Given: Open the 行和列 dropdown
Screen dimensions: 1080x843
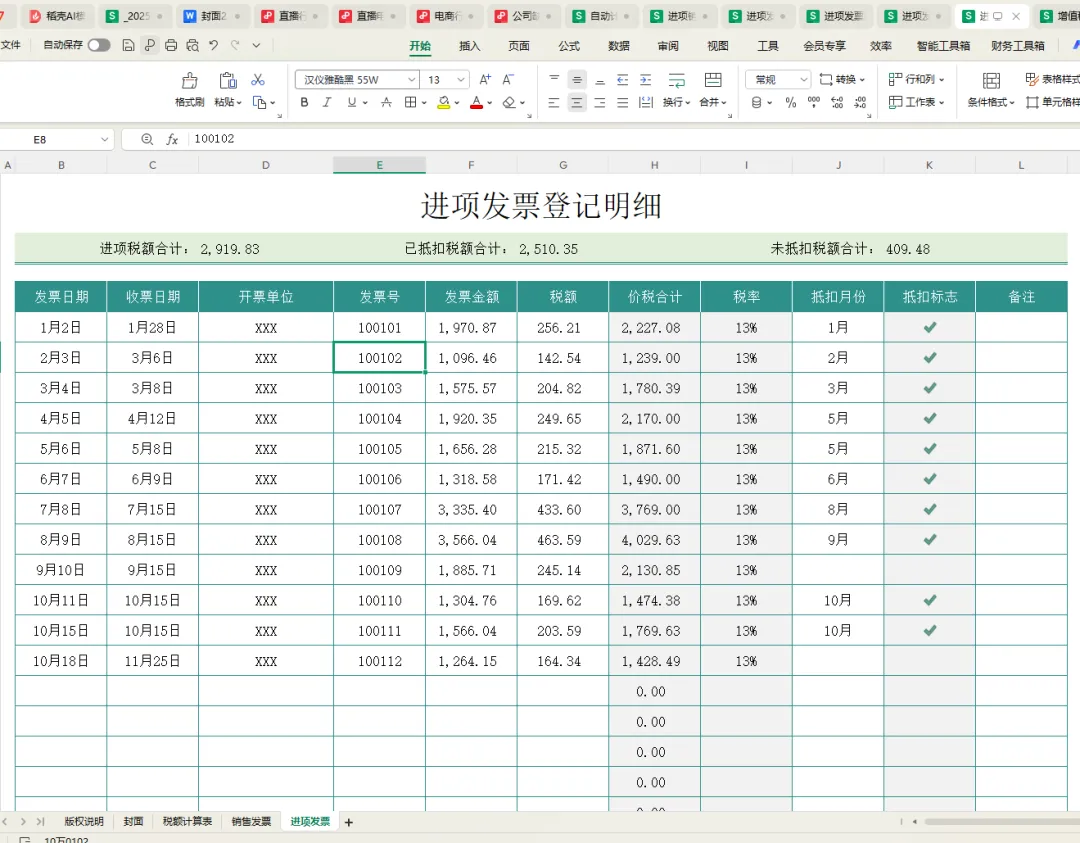Looking at the screenshot, I should tap(916, 79).
